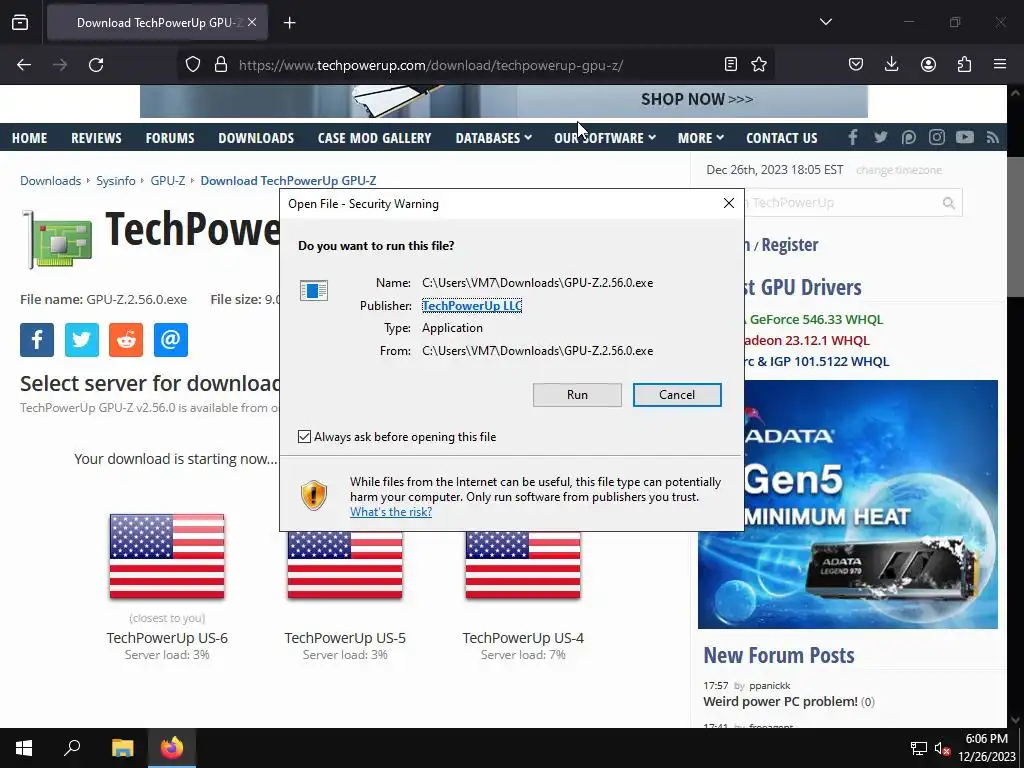1024x768 pixels.
Task: Open TechPowerUp Instagram icon in navbar
Action: coord(936,137)
